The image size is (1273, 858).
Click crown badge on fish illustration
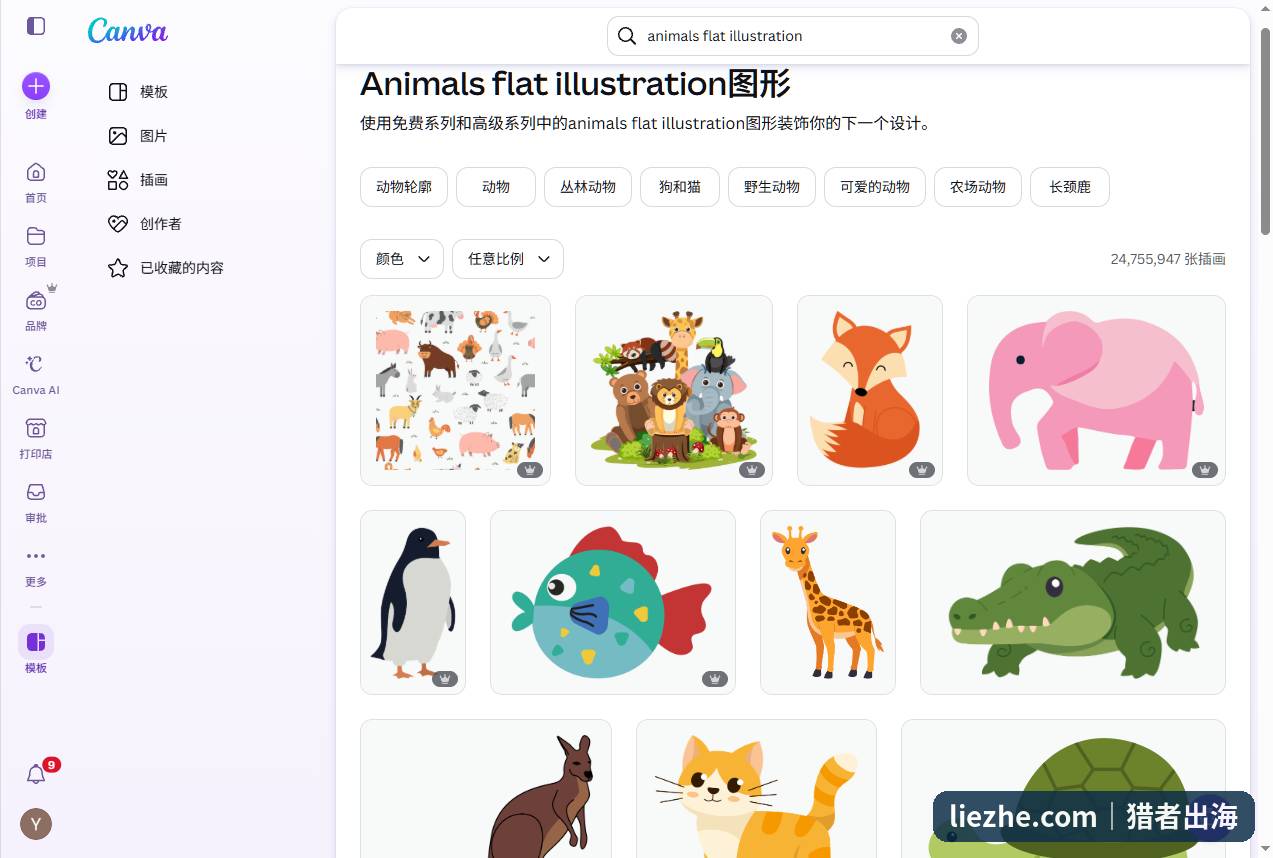click(715, 679)
